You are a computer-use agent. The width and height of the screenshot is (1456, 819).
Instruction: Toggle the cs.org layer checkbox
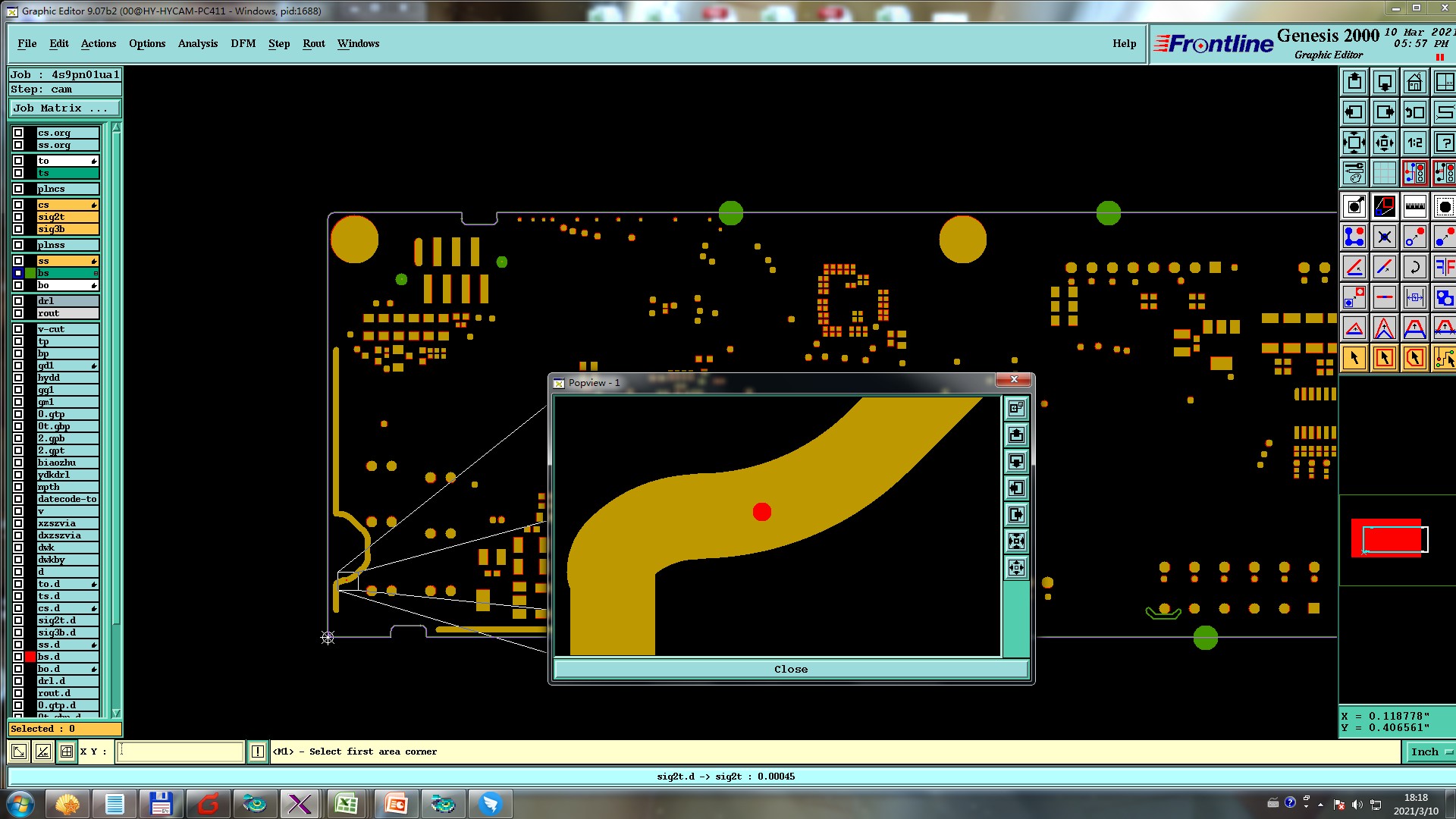coord(18,133)
